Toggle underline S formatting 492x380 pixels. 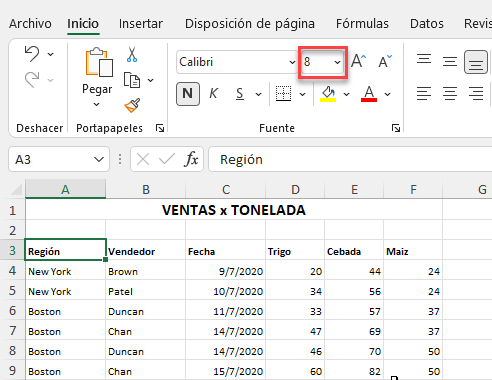(240, 94)
